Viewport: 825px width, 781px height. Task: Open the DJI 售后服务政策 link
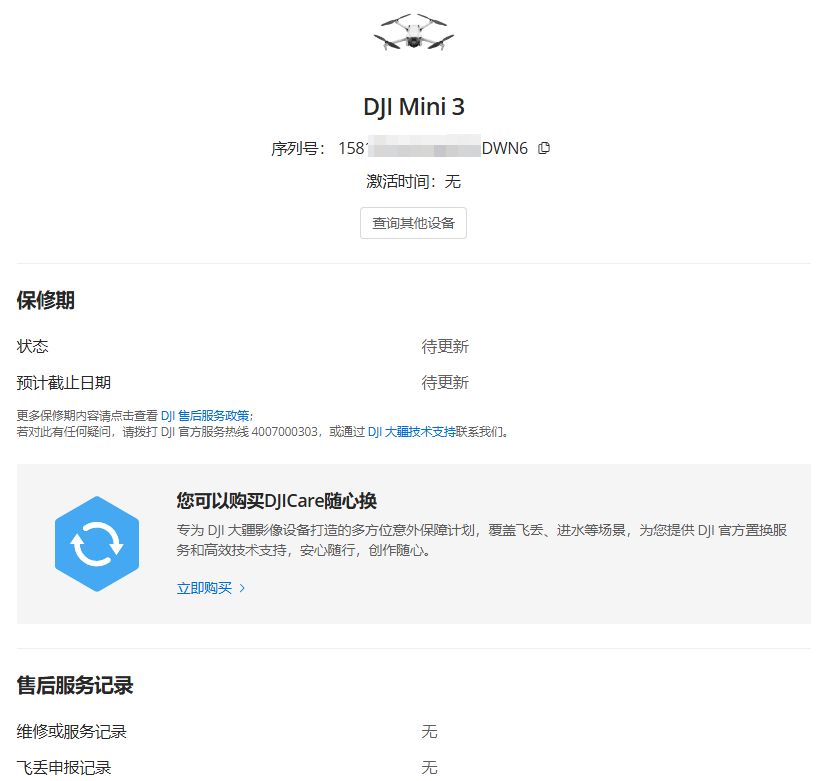click(x=205, y=416)
